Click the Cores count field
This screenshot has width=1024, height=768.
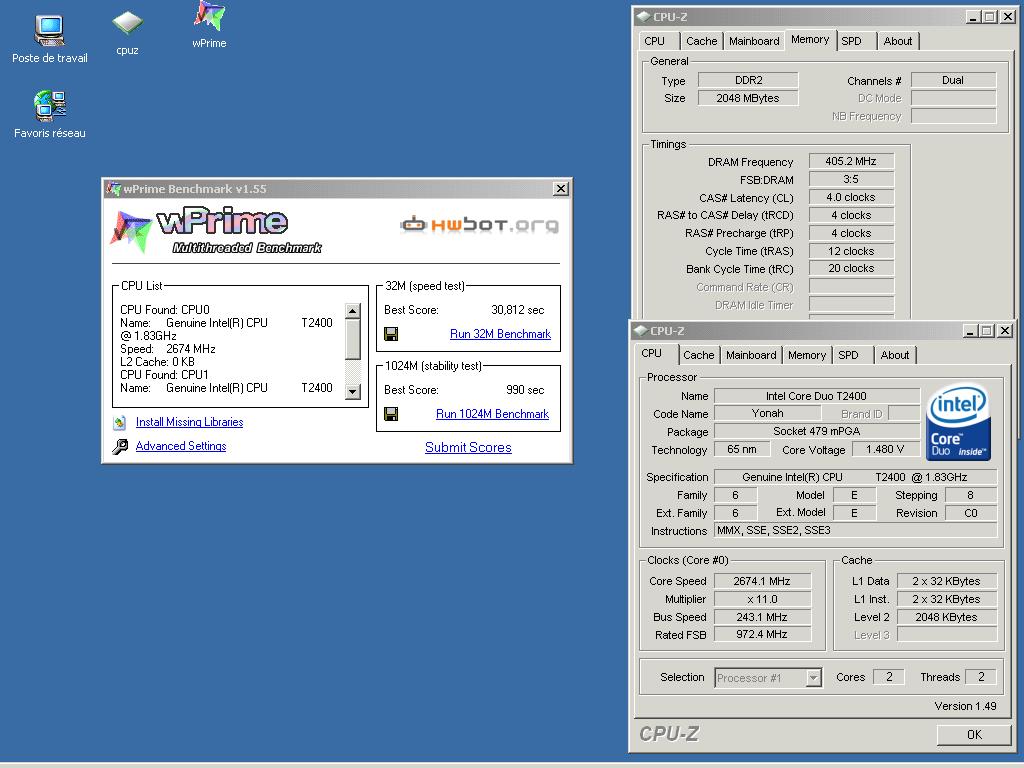point(888,677)
